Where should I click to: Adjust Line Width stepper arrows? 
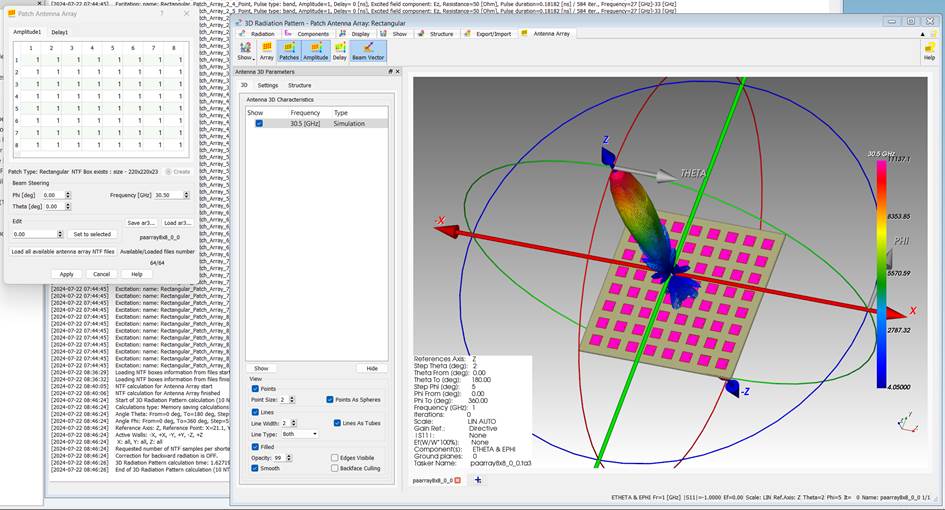[x=294, y=423]
